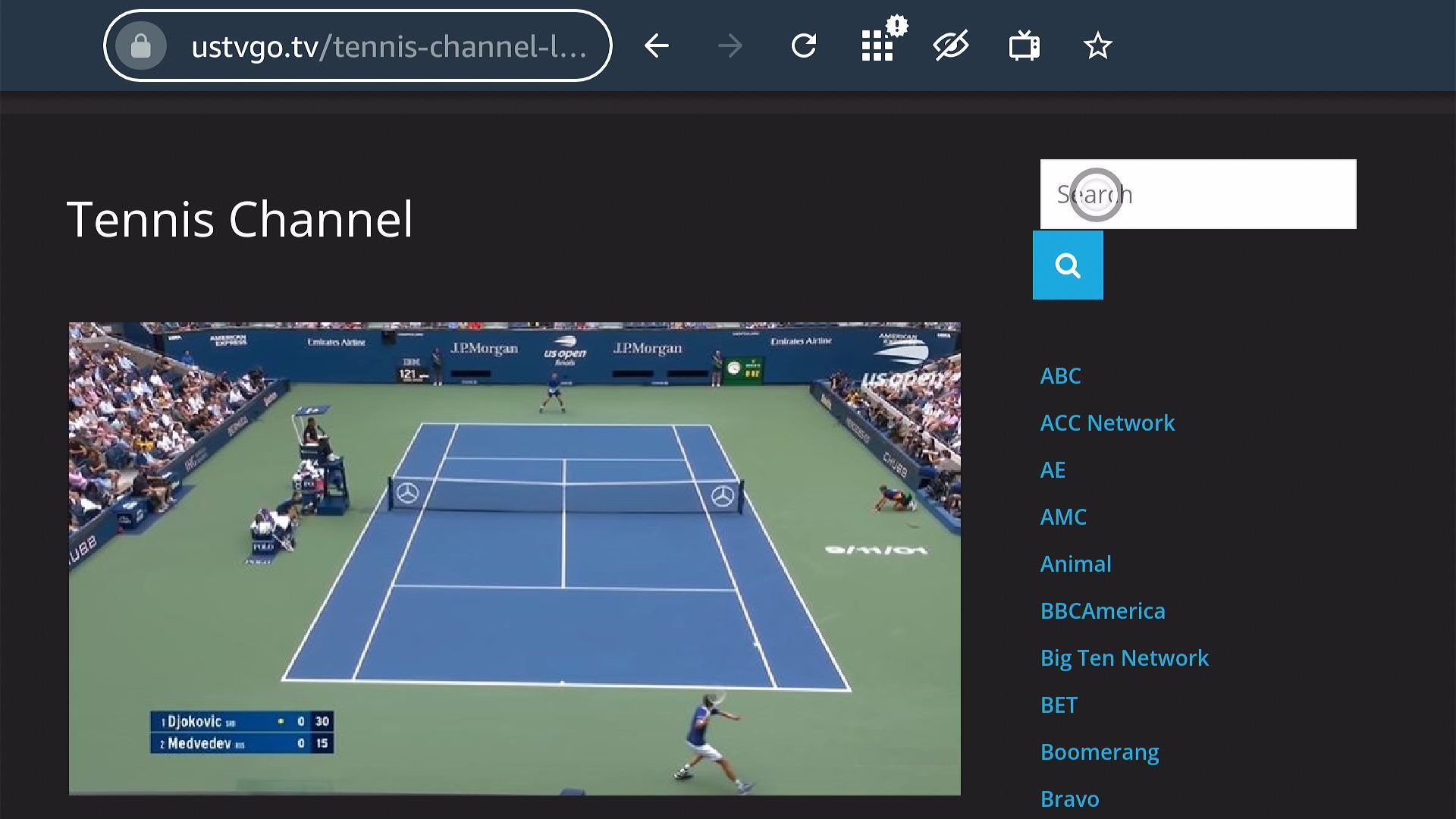Click the ustvgo.tv URL address field

pos(357,46)
